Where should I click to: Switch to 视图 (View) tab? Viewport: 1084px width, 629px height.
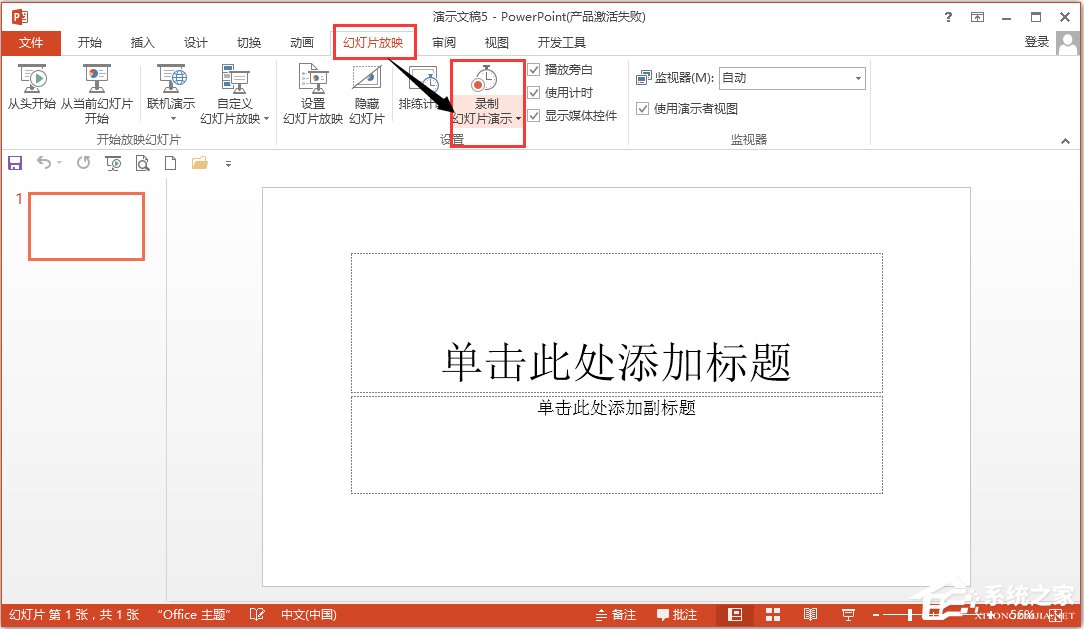coord(496,43)
